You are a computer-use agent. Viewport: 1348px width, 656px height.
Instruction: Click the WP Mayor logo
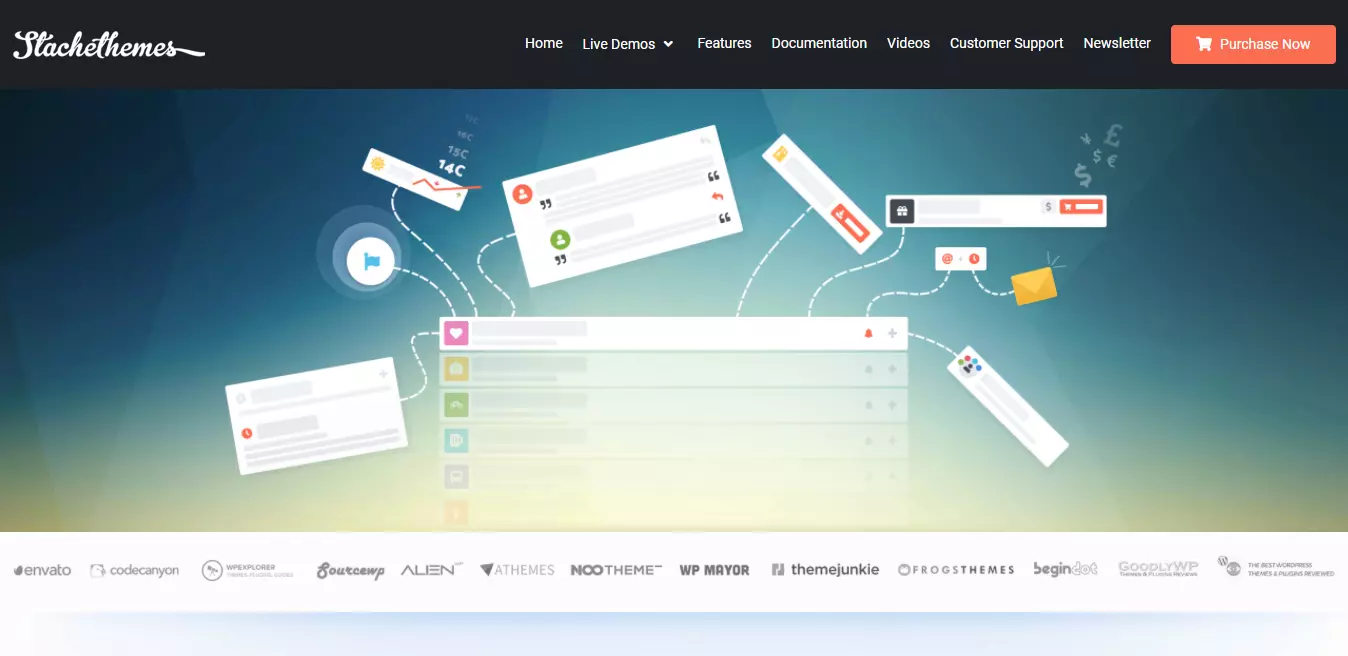click(714, 570)
